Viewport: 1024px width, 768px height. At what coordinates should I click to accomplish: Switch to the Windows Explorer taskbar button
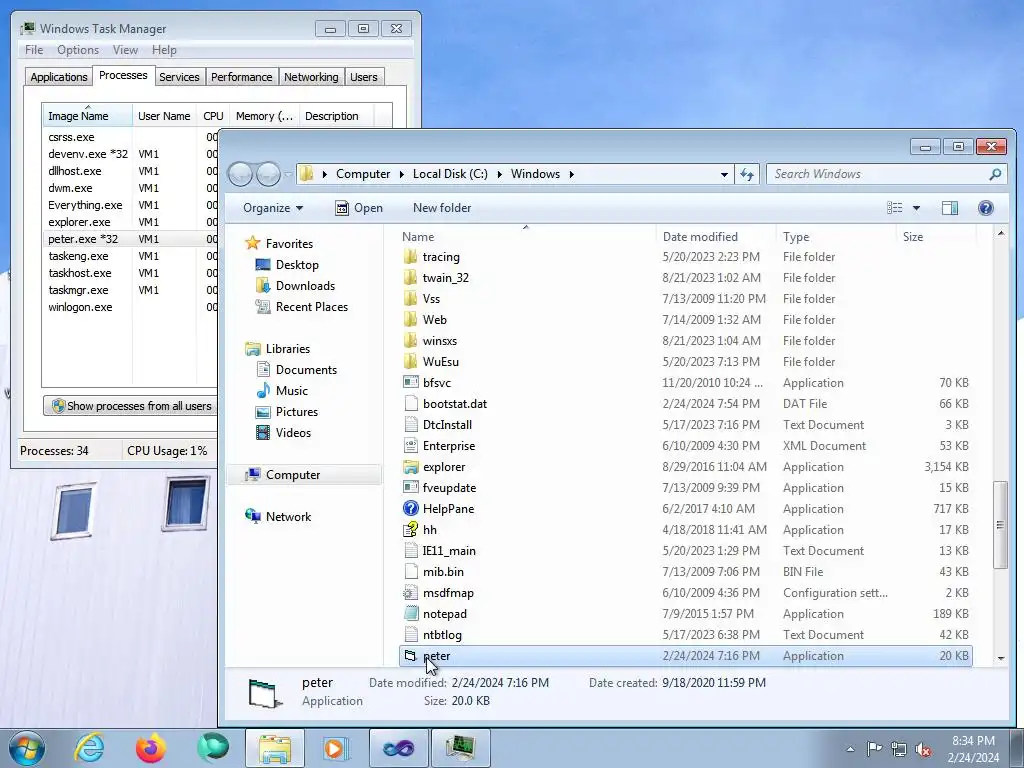pos(275,748)
